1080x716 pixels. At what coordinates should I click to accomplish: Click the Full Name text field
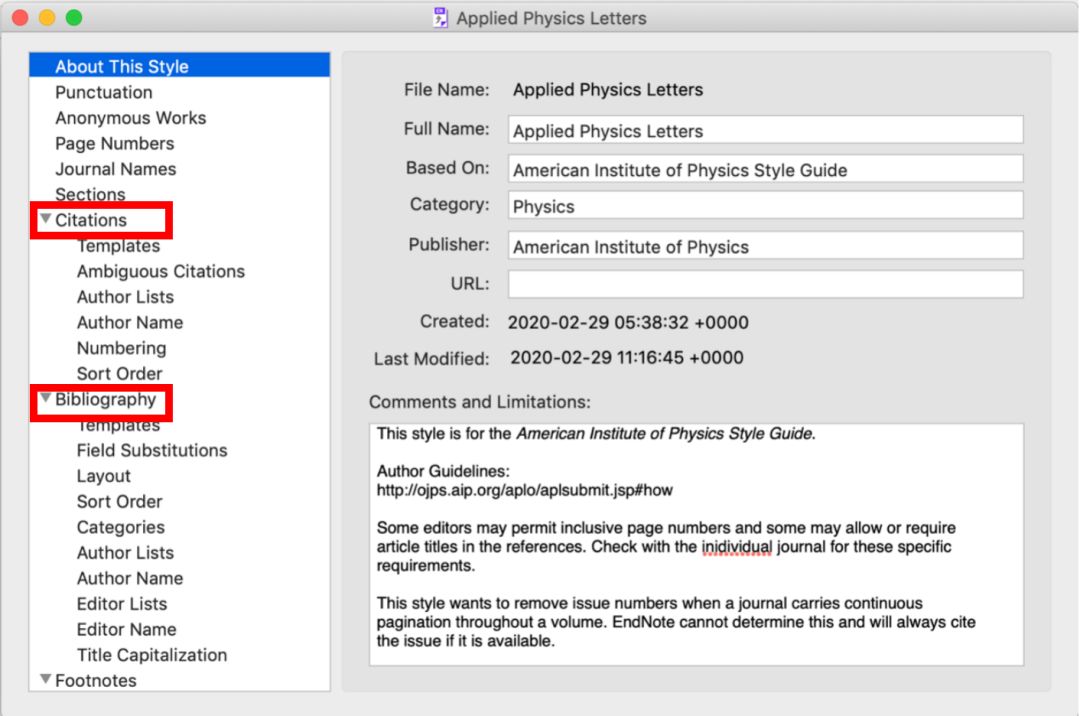click(x=765, y=130)
